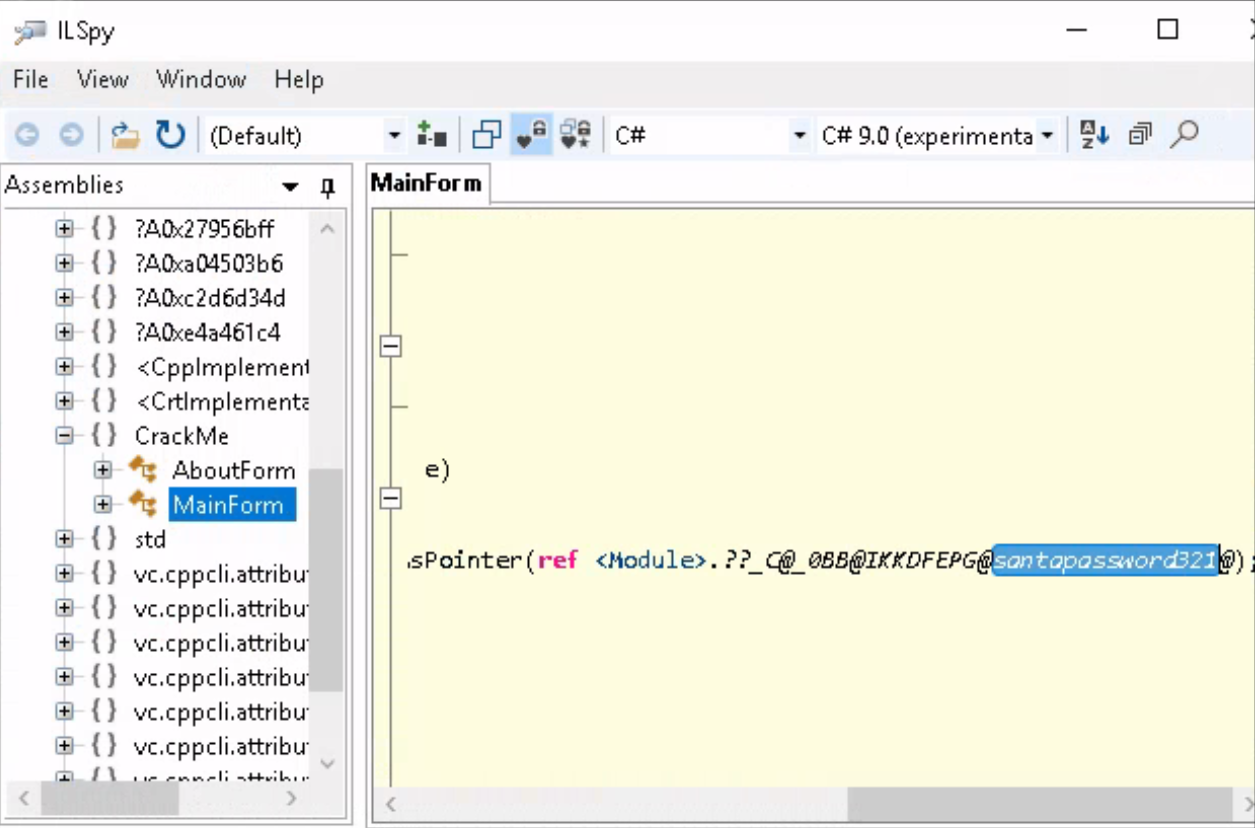Toggle Show all types and members
The height and width of the screenshot is (828, 1255).
click(x=575, y=135)
